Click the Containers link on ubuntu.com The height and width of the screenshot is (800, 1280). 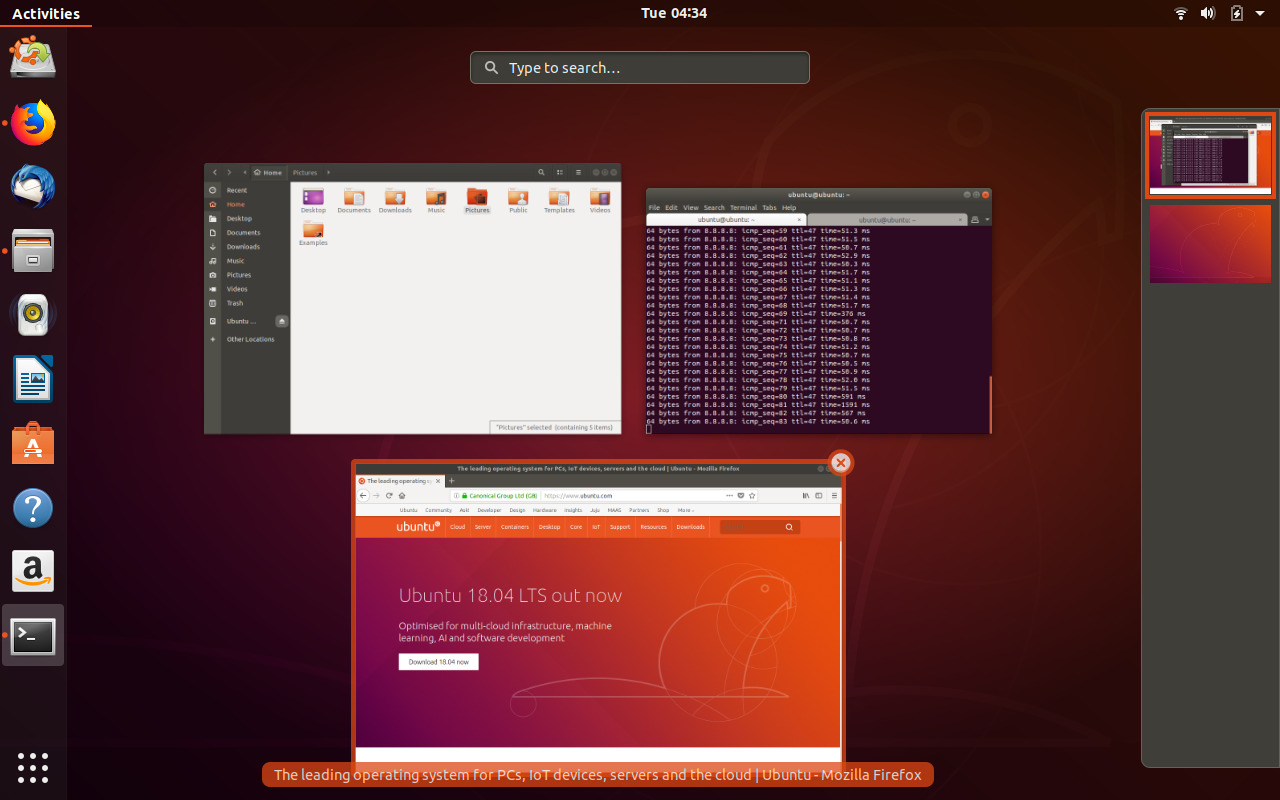pos(515,527)
